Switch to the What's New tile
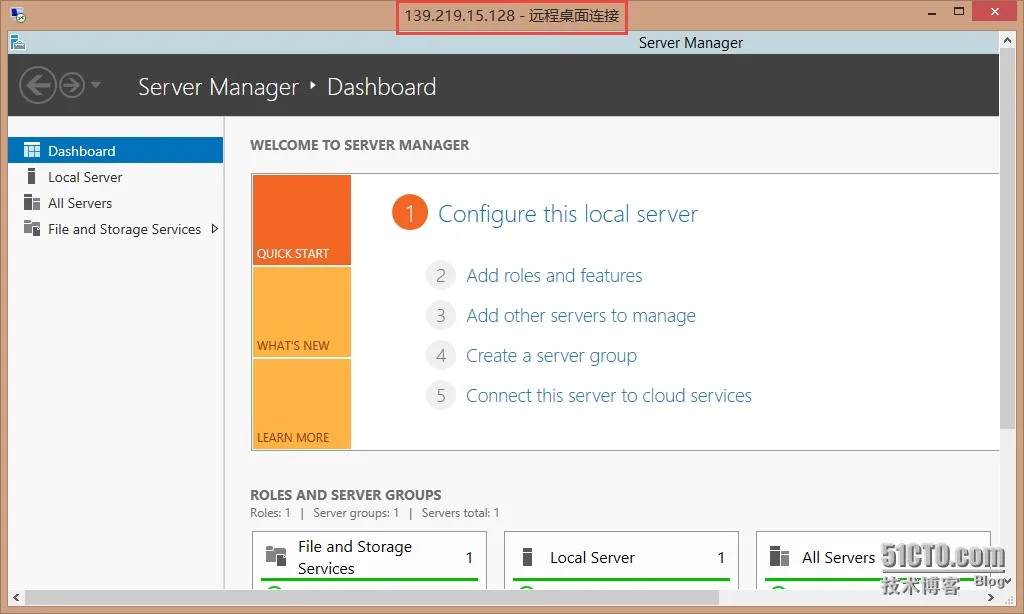Viewport: 1024px width, 614px height. tap(301, 312)
